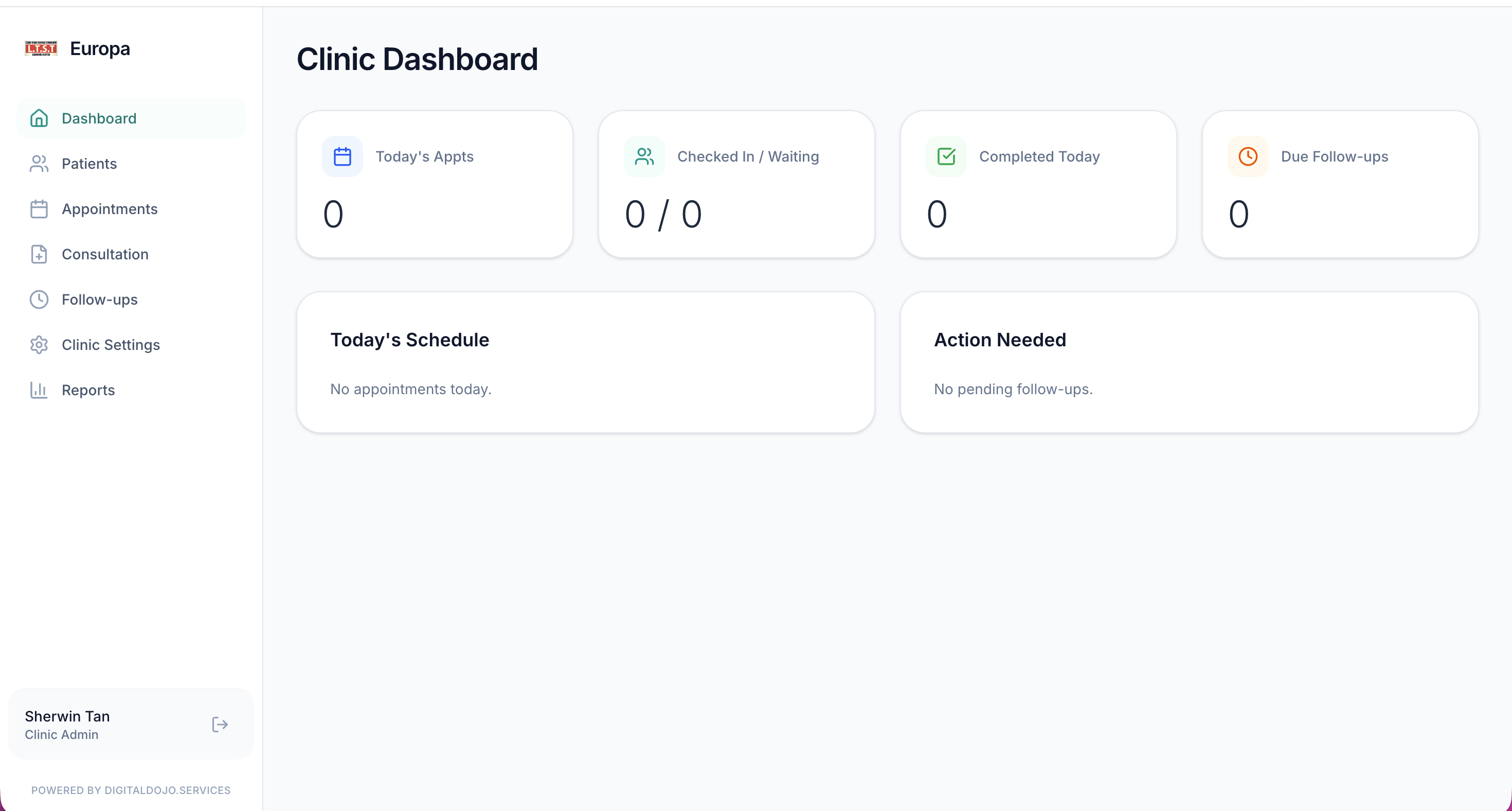Click the 'No appointments today.' message
The width and height of the screenshot is (1512, 811).
[411, 389]
